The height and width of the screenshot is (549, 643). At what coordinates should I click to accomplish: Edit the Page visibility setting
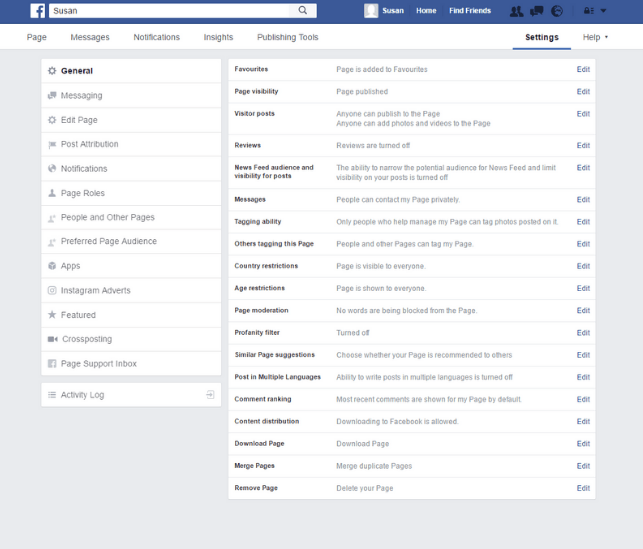(583, 92)
